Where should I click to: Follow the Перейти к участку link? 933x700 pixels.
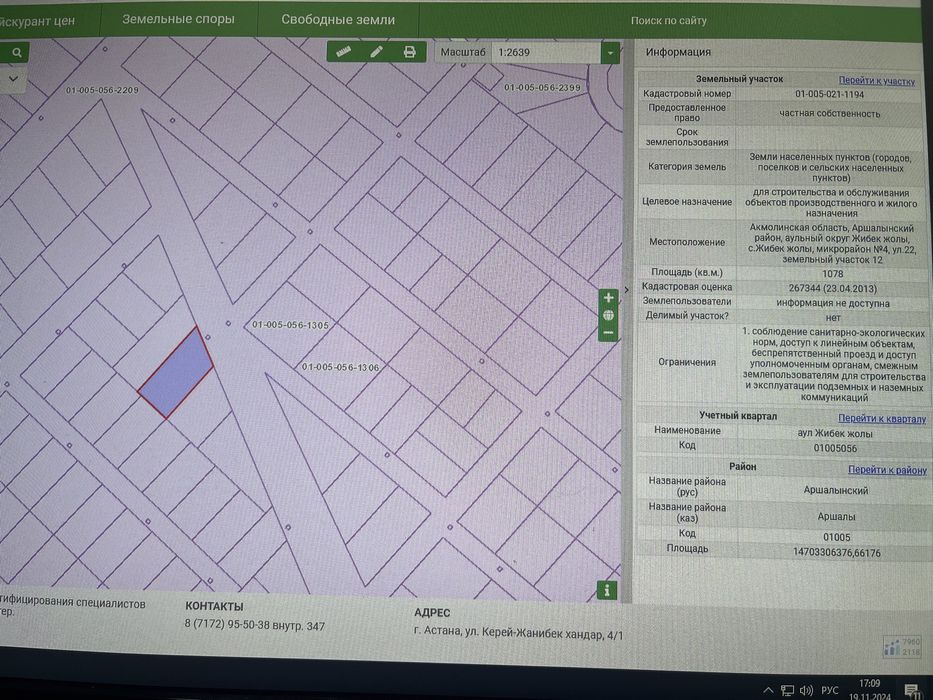[876, 80]
